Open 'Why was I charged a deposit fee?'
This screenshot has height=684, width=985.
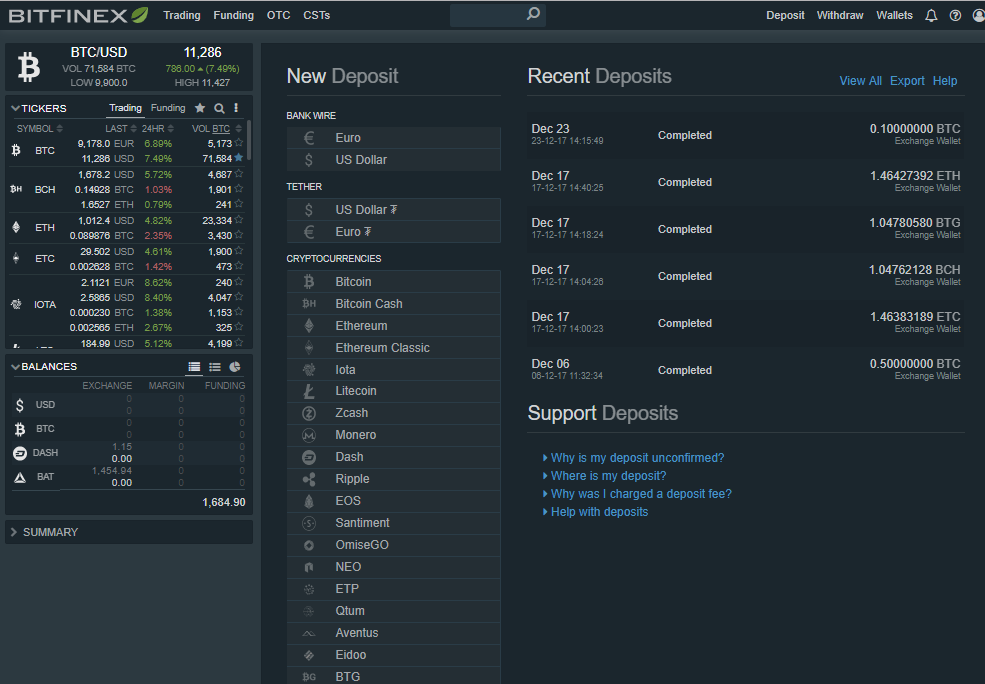point(641,494)
